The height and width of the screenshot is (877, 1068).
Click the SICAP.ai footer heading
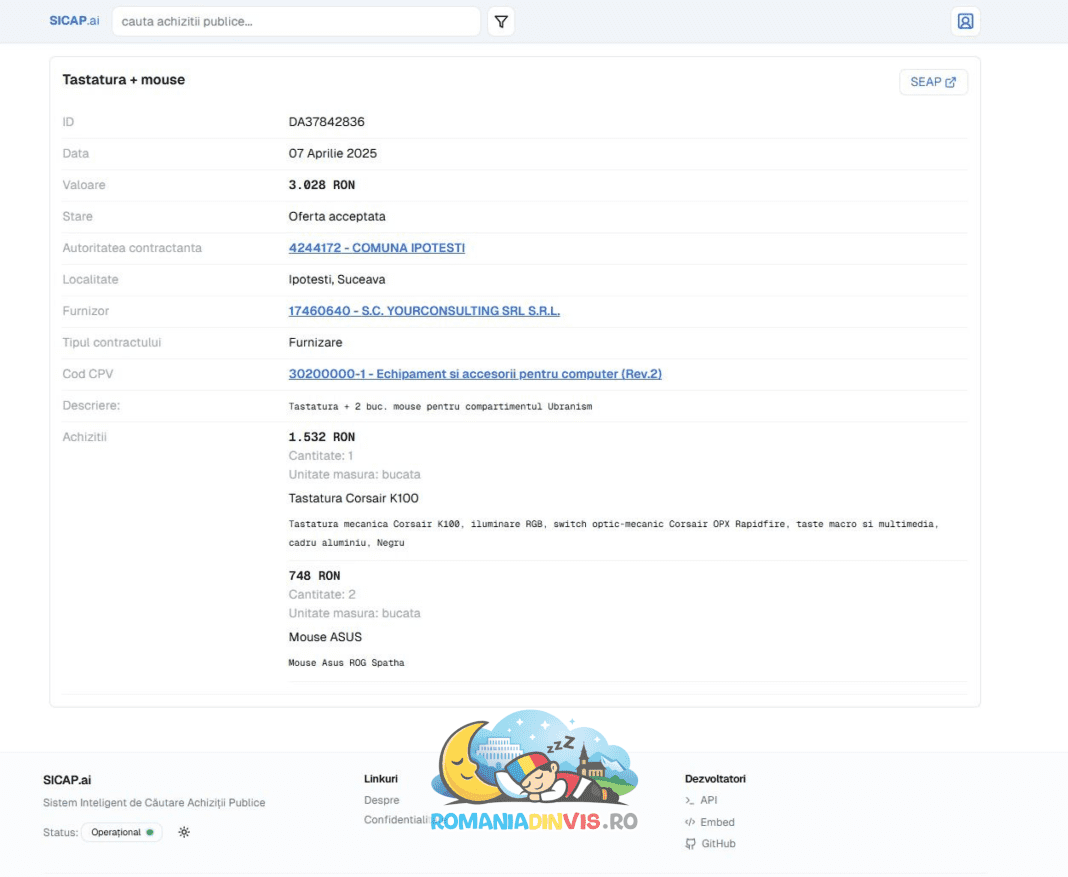67,780
